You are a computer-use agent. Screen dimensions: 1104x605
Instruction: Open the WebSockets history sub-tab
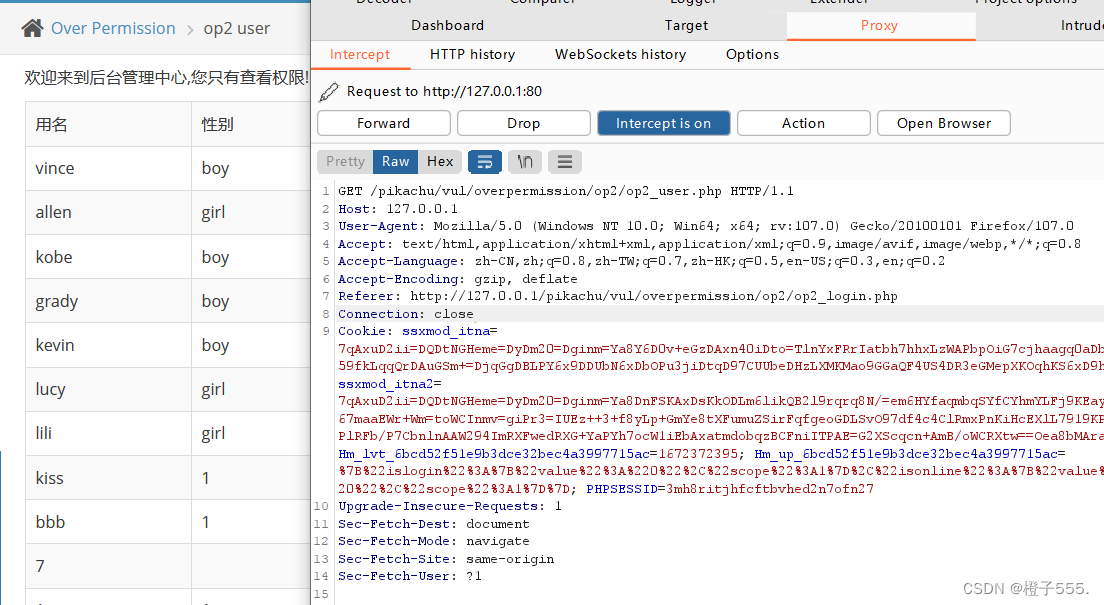pyautogui.click(x=620, y=54)
